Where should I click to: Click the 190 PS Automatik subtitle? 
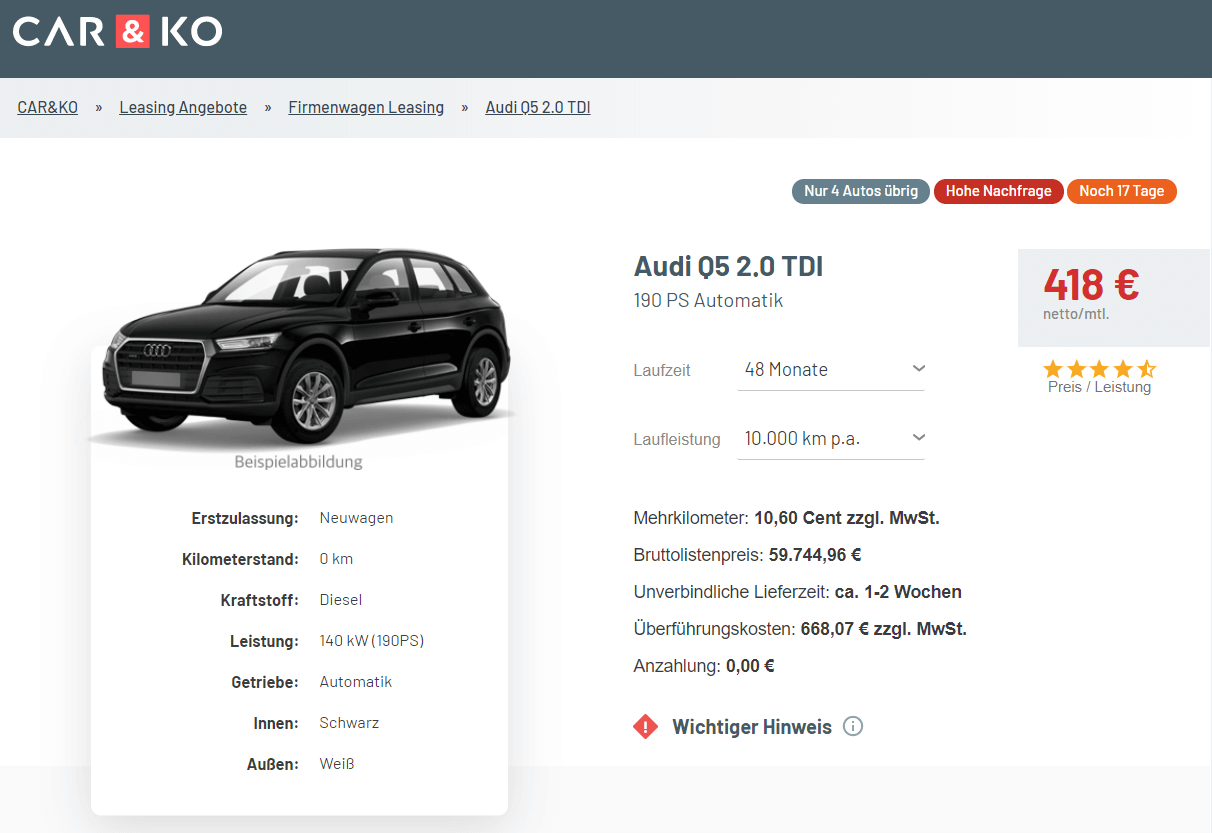(708, 301)
